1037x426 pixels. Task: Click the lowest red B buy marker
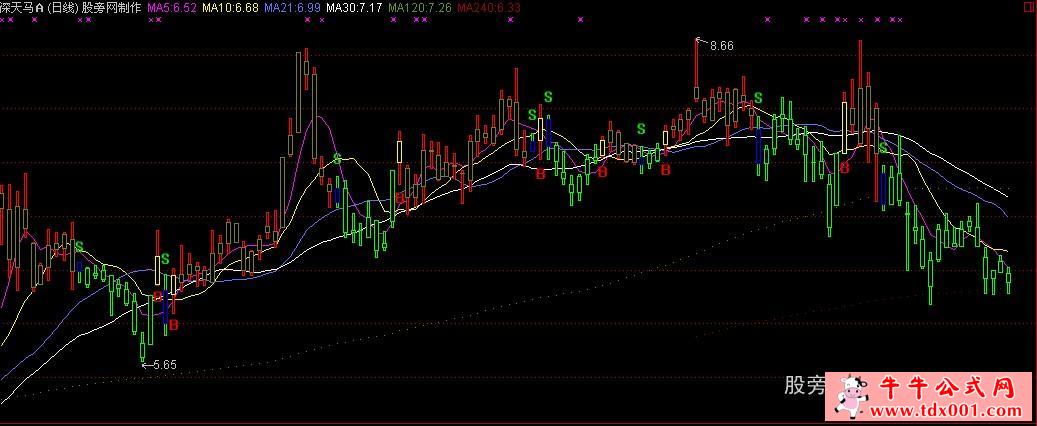click(x=174, y=324)
